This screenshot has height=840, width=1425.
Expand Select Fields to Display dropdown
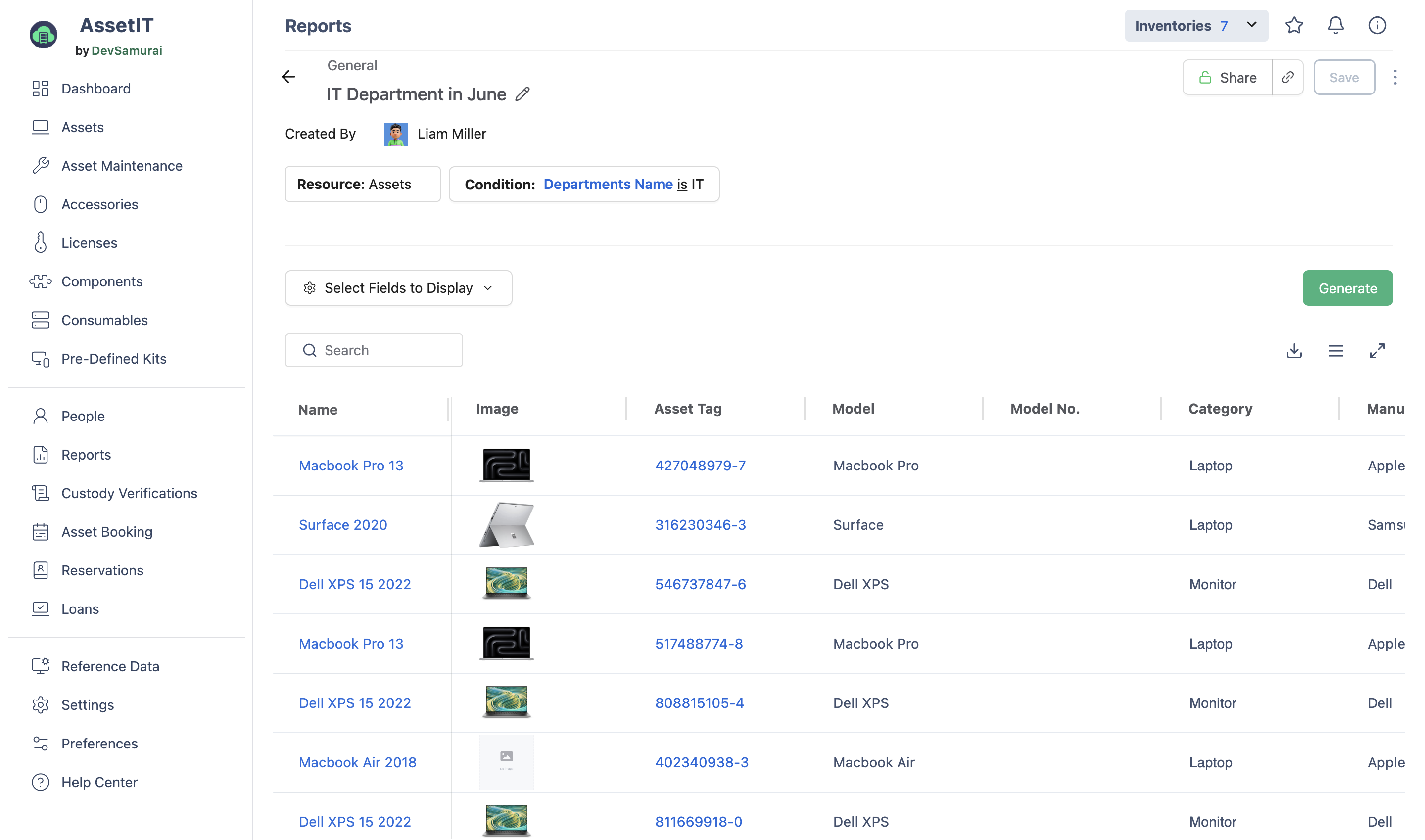coord(399,288)
